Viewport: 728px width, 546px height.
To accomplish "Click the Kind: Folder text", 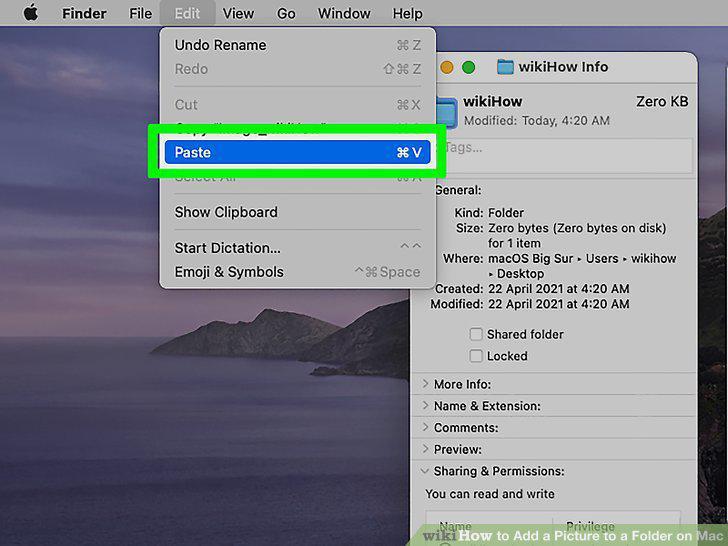I will pos(489,213).
